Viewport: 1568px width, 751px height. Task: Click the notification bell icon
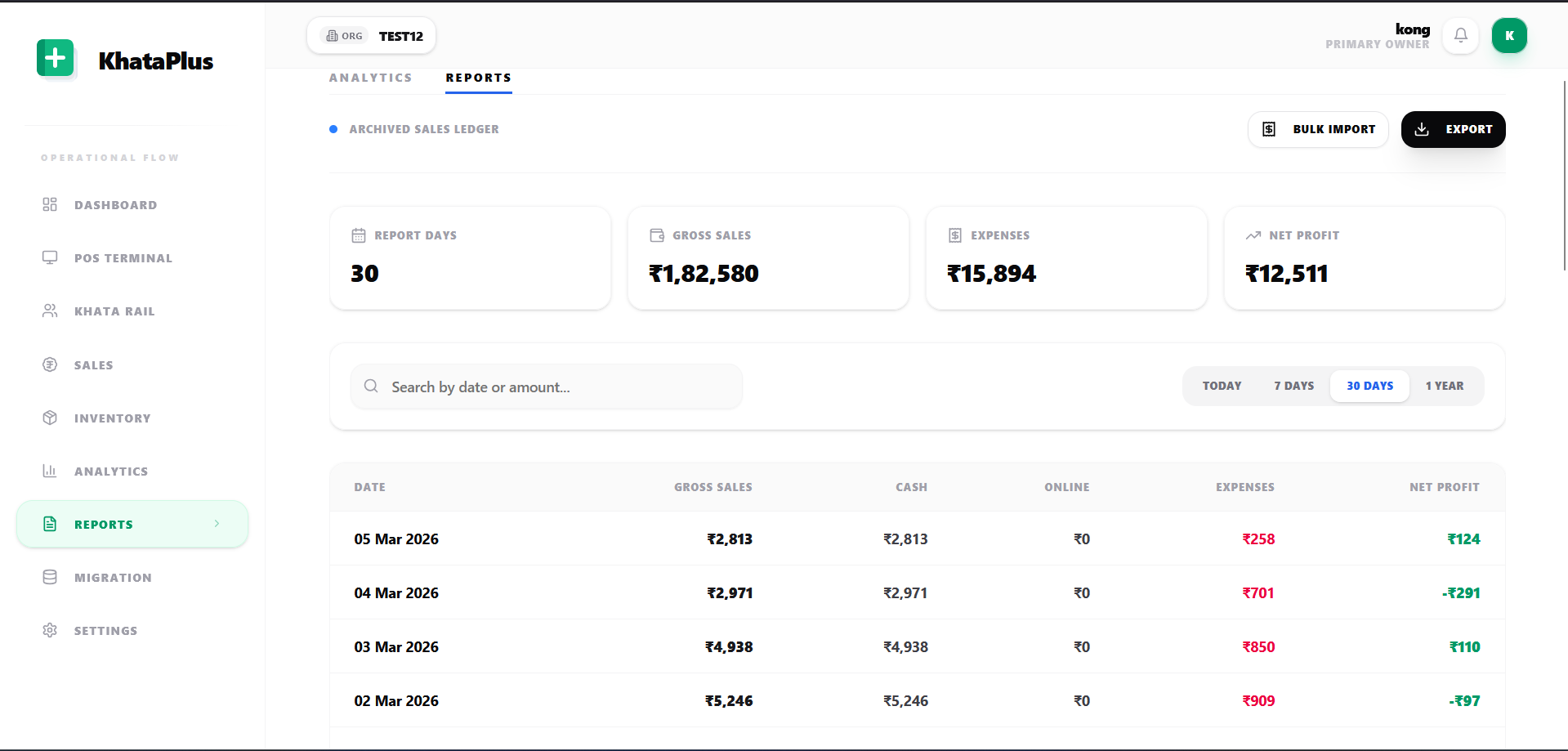(x=1460, y=36)
